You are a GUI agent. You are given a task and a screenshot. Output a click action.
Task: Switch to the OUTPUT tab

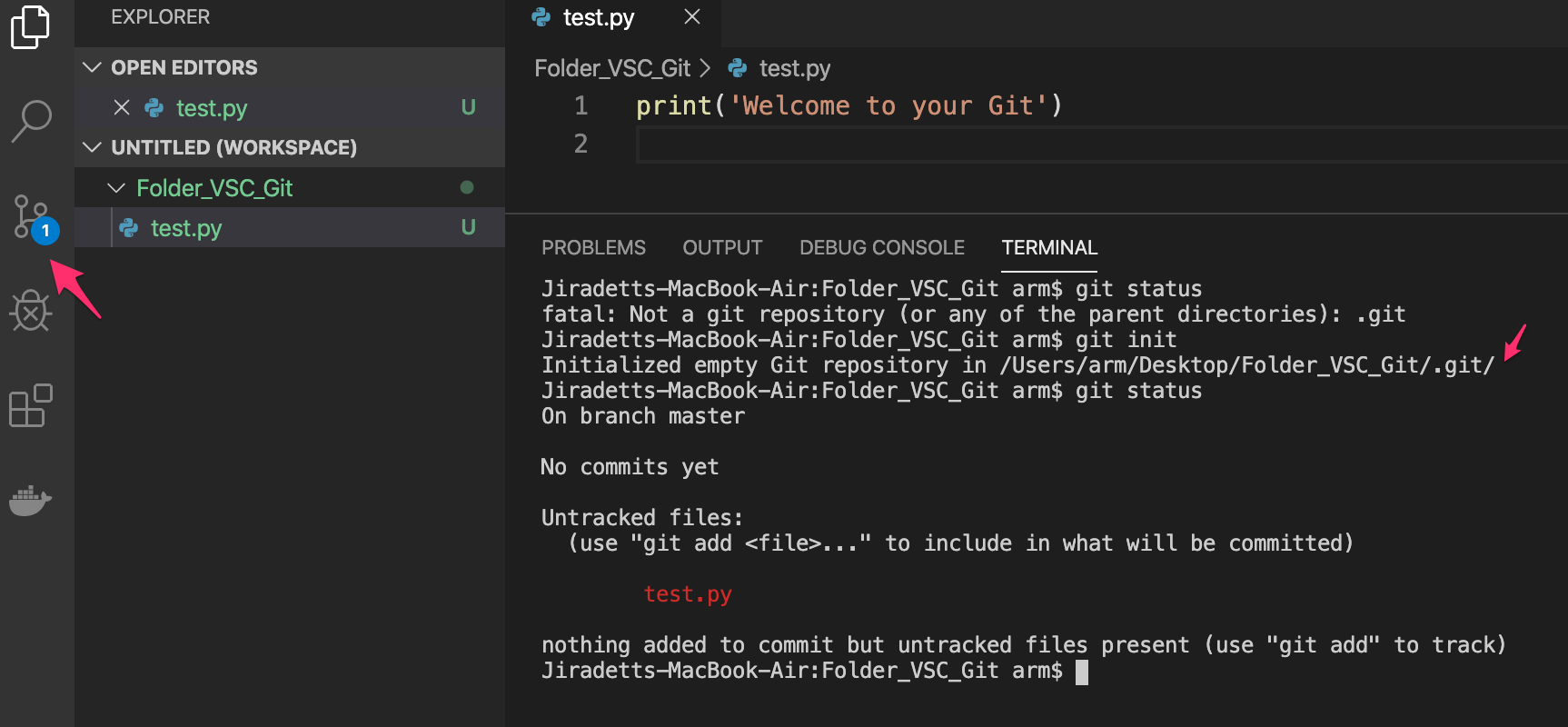click(722, 247)
